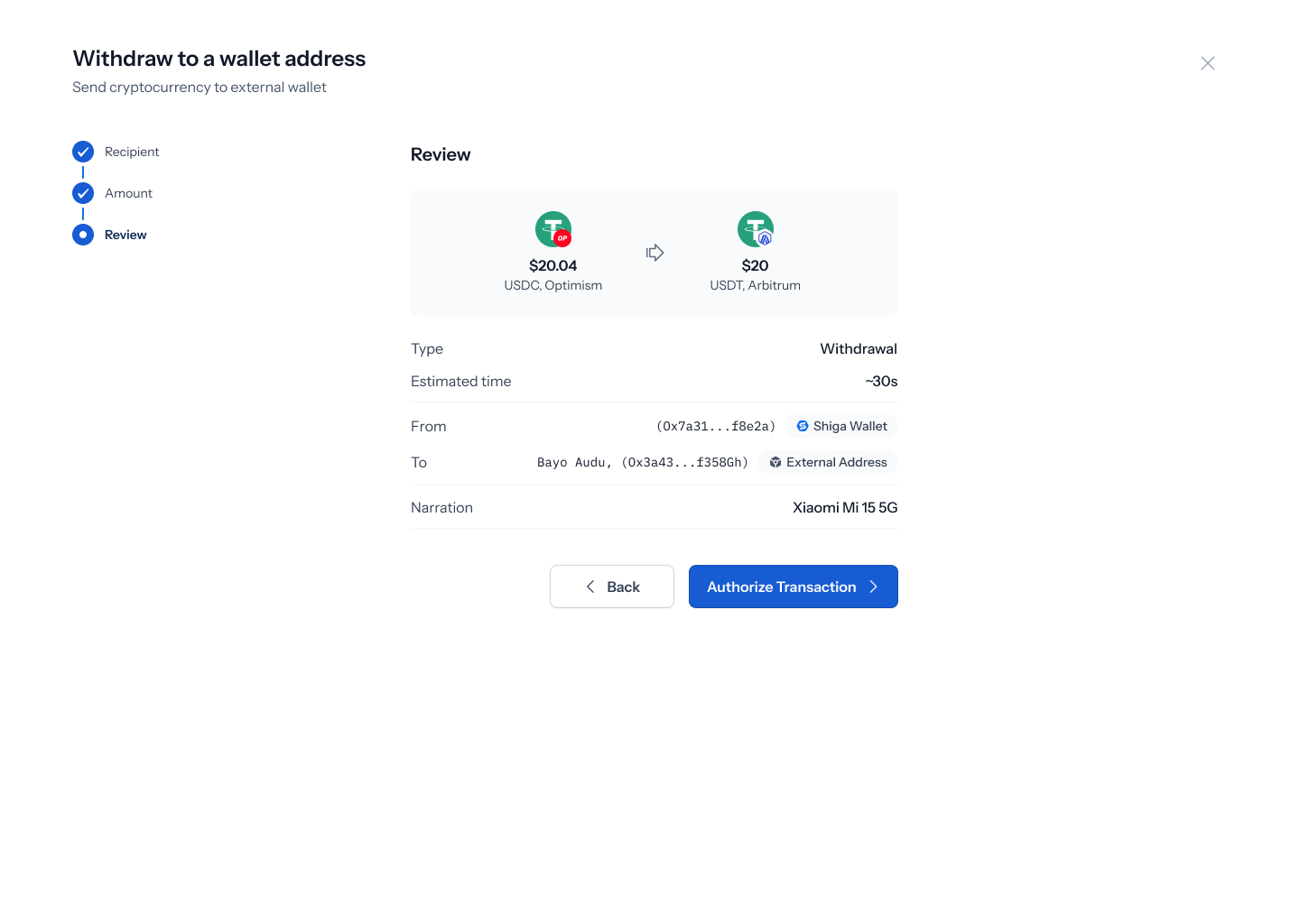Click the $20 destination amount

click(x=756, y=265)
